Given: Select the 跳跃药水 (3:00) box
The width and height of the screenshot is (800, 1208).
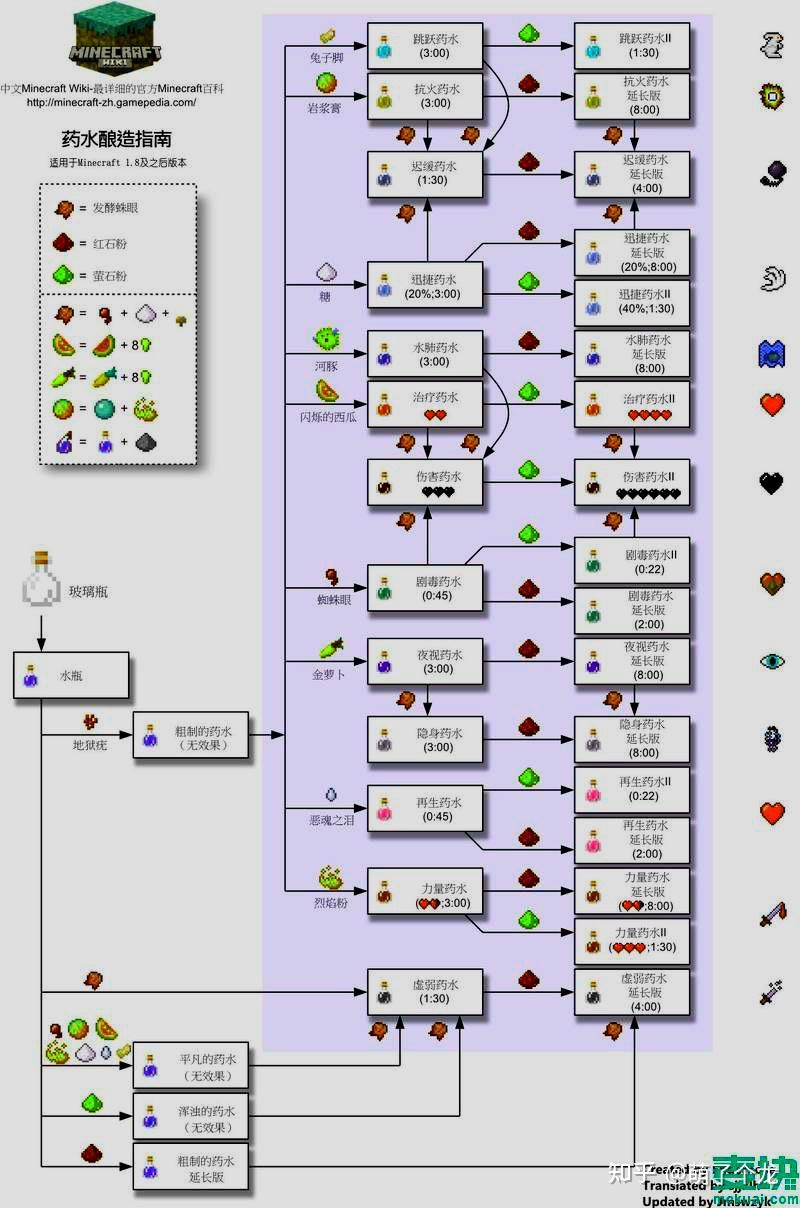Looking at the screenshot, I should (x=426, y=45).
